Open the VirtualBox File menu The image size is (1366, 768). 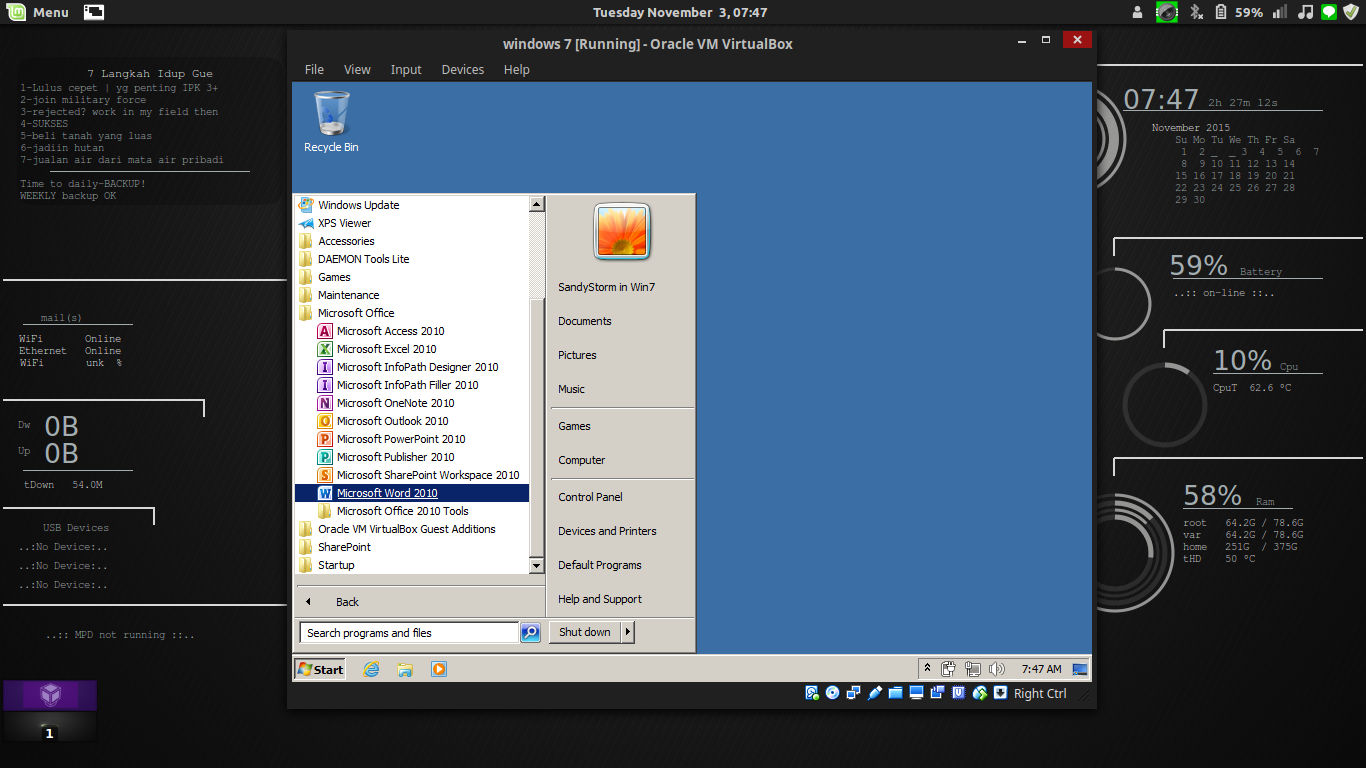(314, 70)
